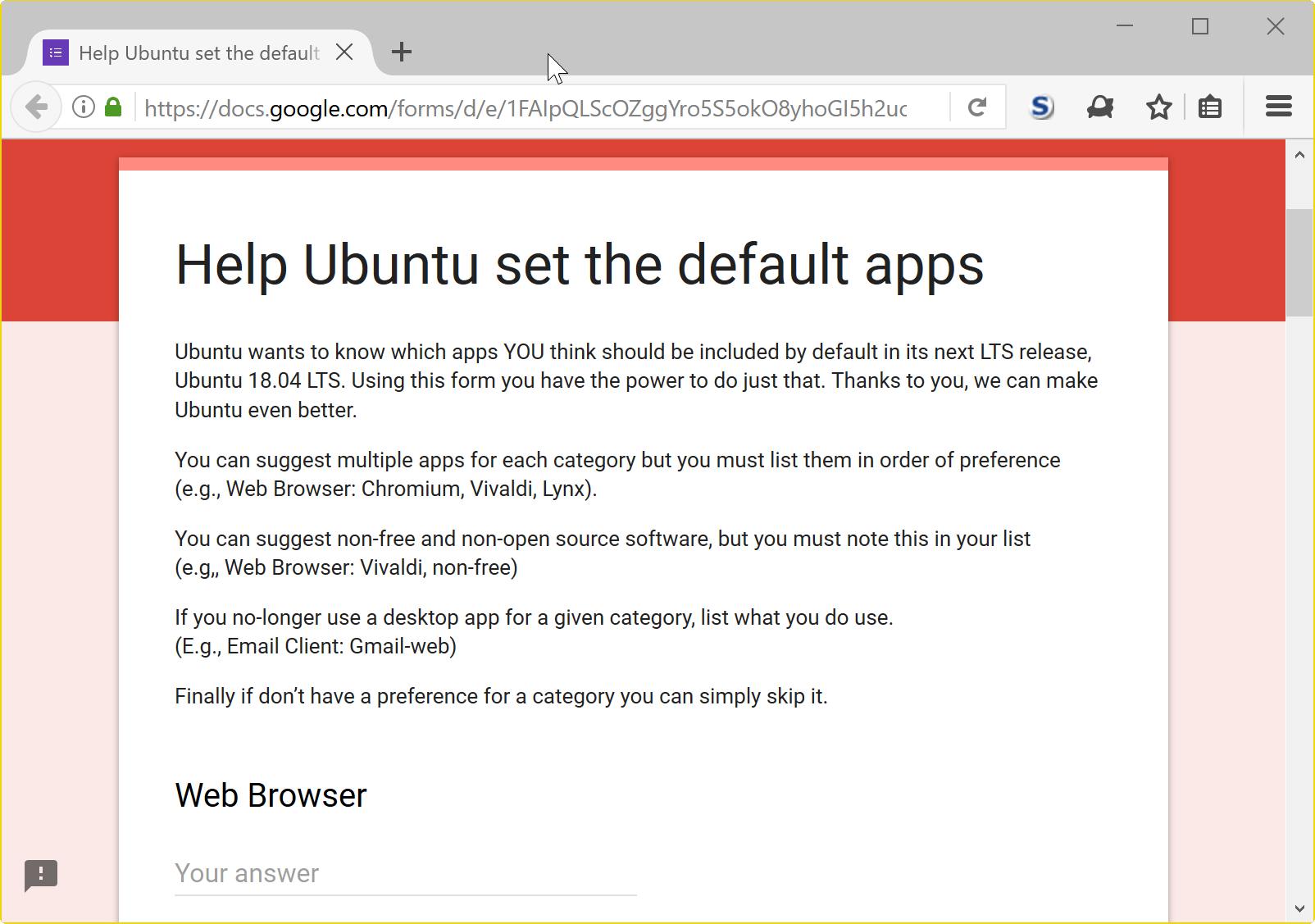
Task: Bookmark this page with the star icon
Action: coord(1159,107)
